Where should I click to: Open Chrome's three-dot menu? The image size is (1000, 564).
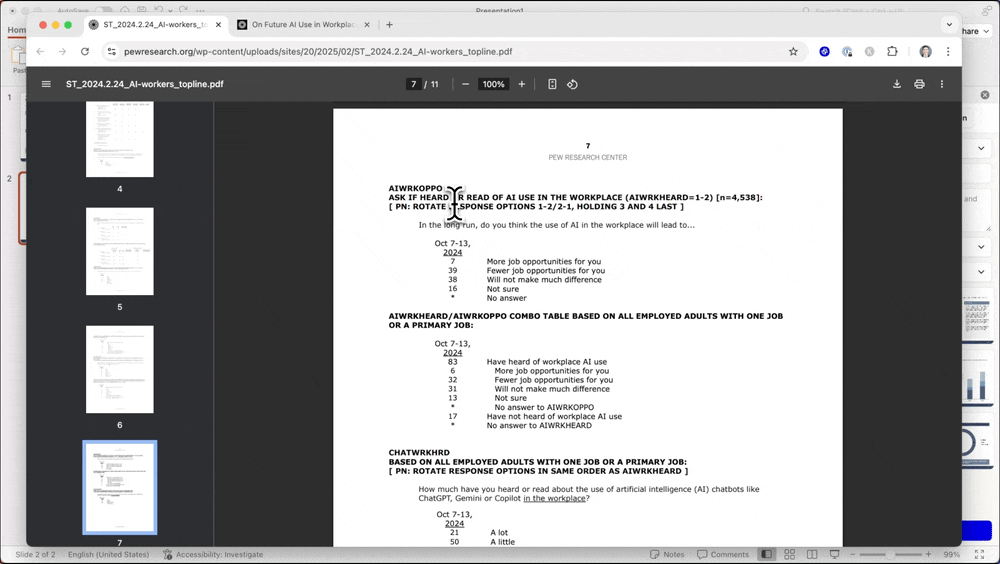point(948,52)
